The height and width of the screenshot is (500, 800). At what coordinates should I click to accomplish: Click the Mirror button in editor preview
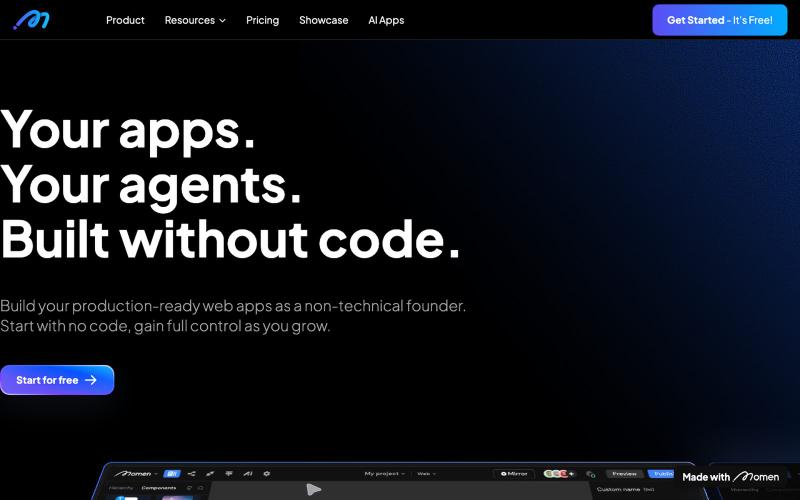tap(514, 474)
